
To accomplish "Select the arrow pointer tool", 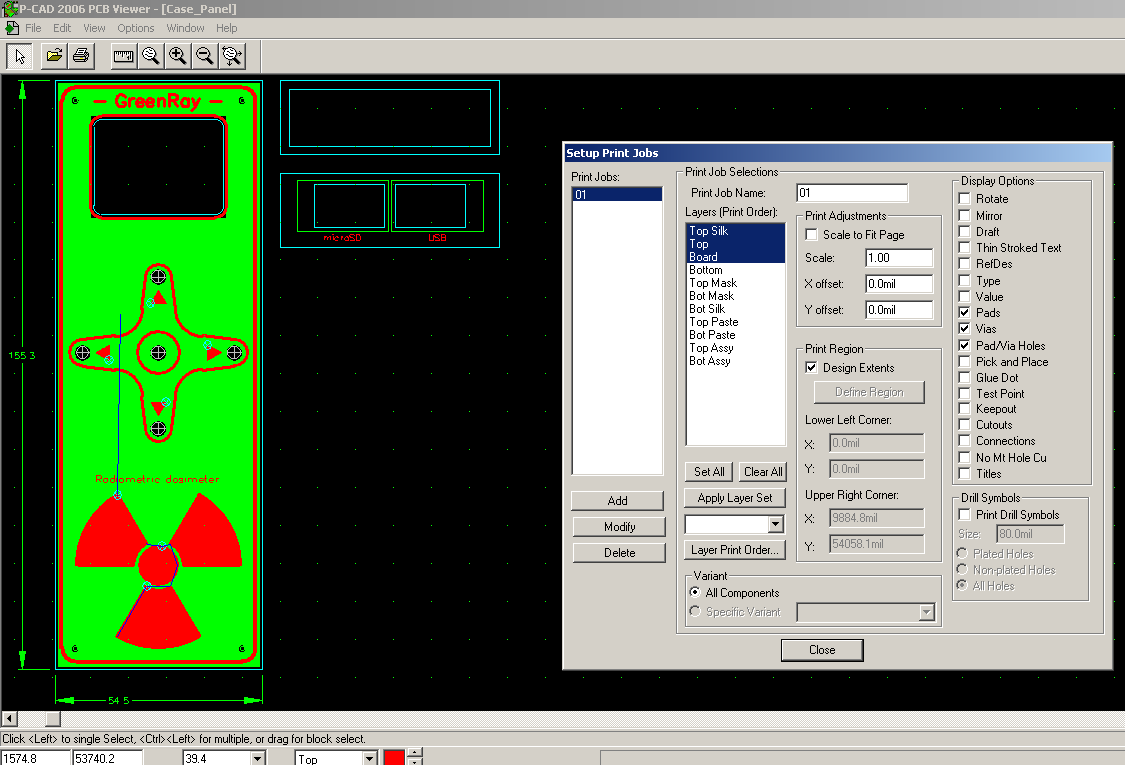I will tap(19, 56).
